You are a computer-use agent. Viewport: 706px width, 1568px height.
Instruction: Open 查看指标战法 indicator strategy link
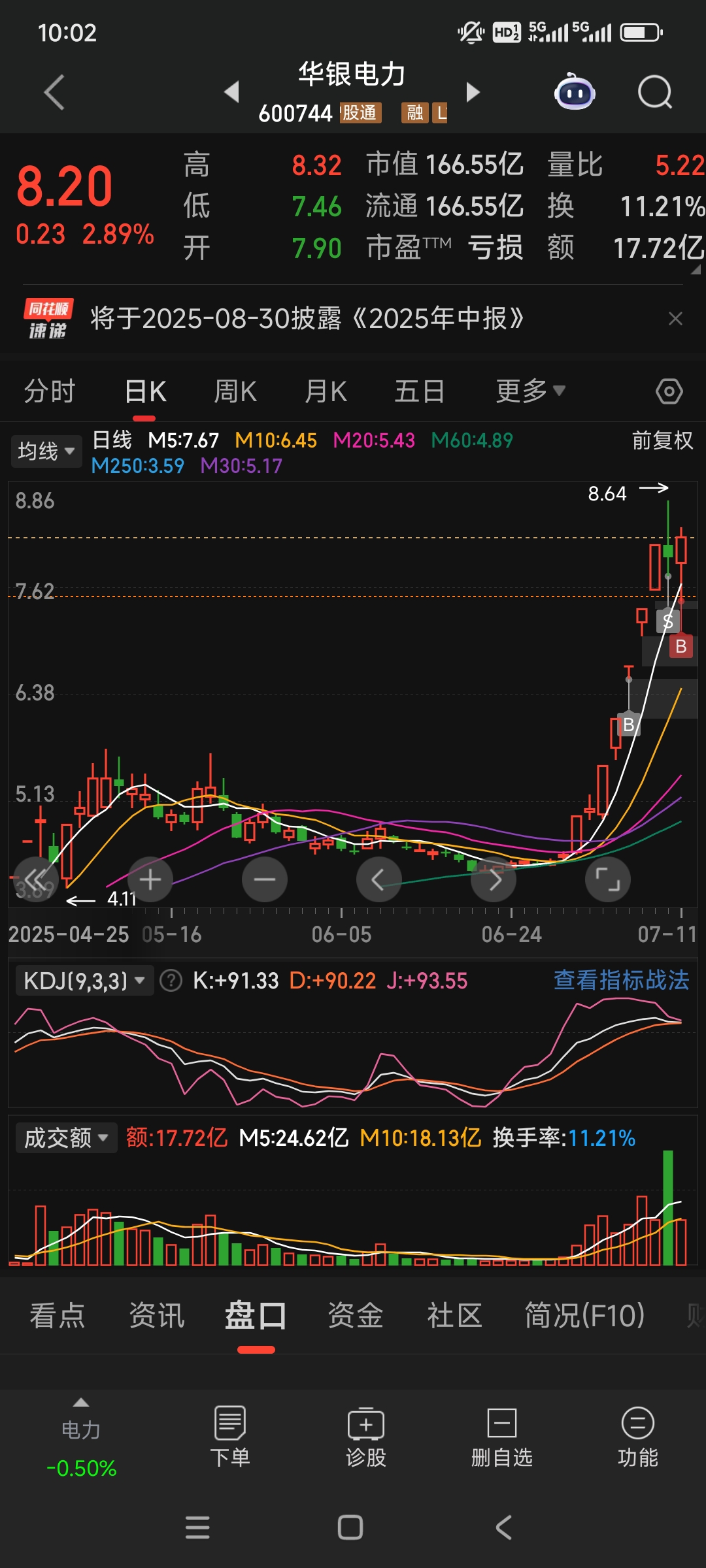(622, 980)
